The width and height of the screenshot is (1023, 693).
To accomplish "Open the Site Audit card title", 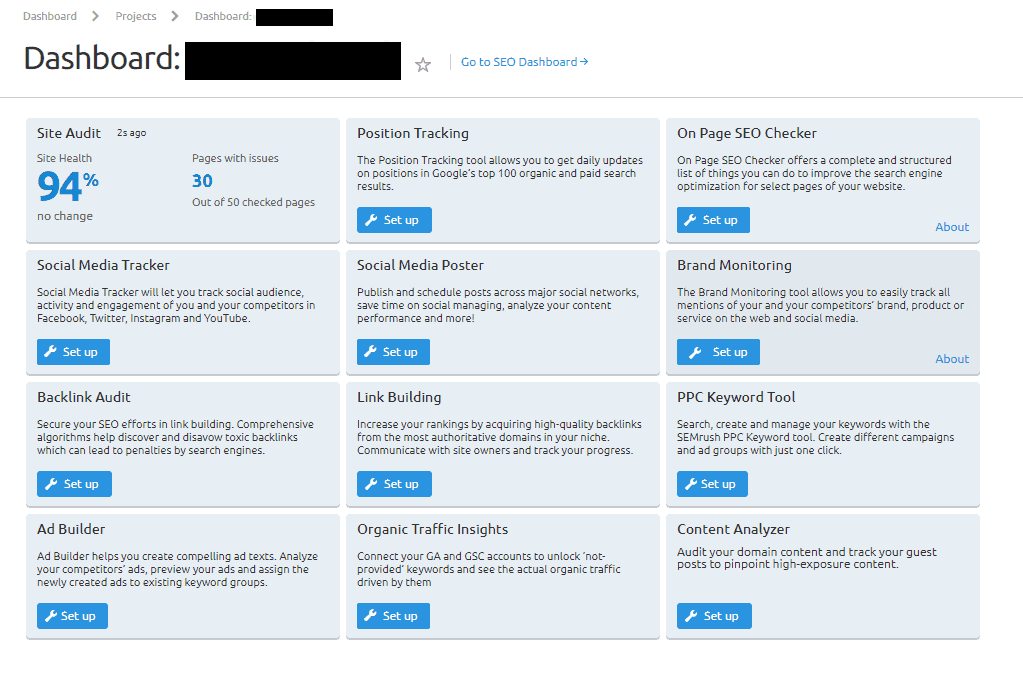I will 69,133.
